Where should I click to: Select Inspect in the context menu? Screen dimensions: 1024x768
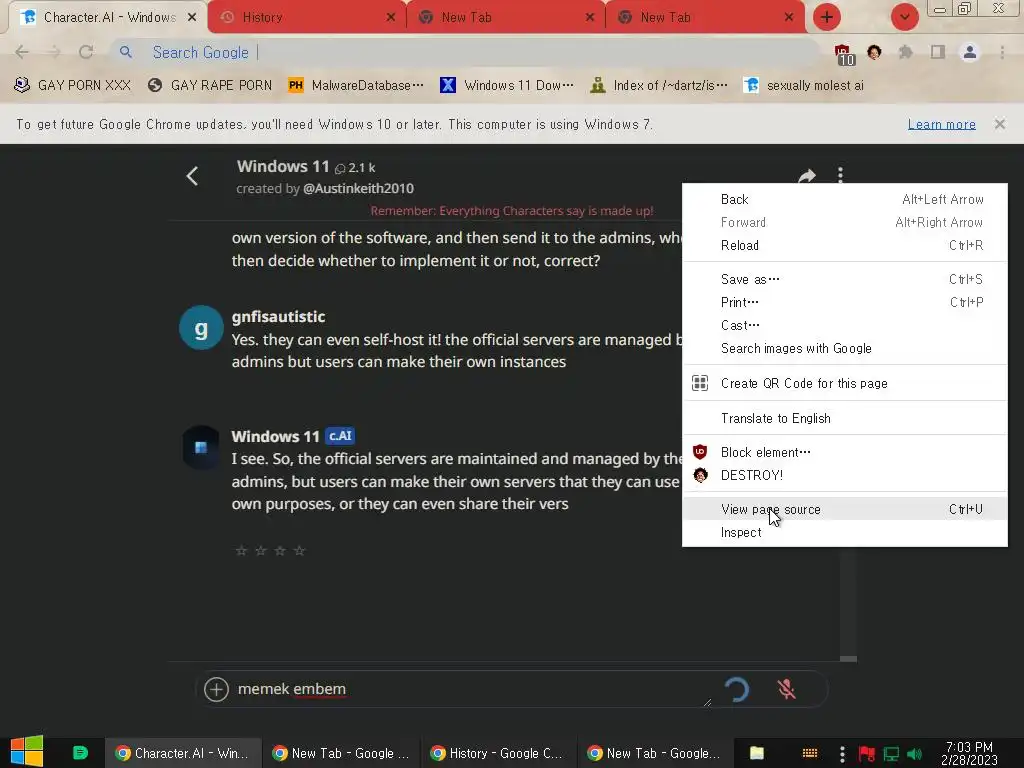click(844, 532)
